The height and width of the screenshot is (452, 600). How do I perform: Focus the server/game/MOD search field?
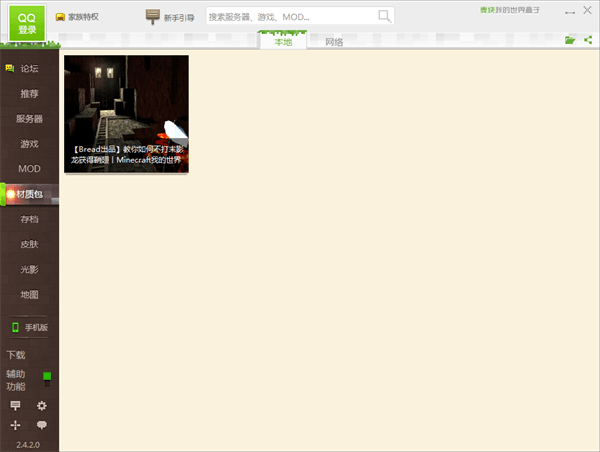point(290,16)
